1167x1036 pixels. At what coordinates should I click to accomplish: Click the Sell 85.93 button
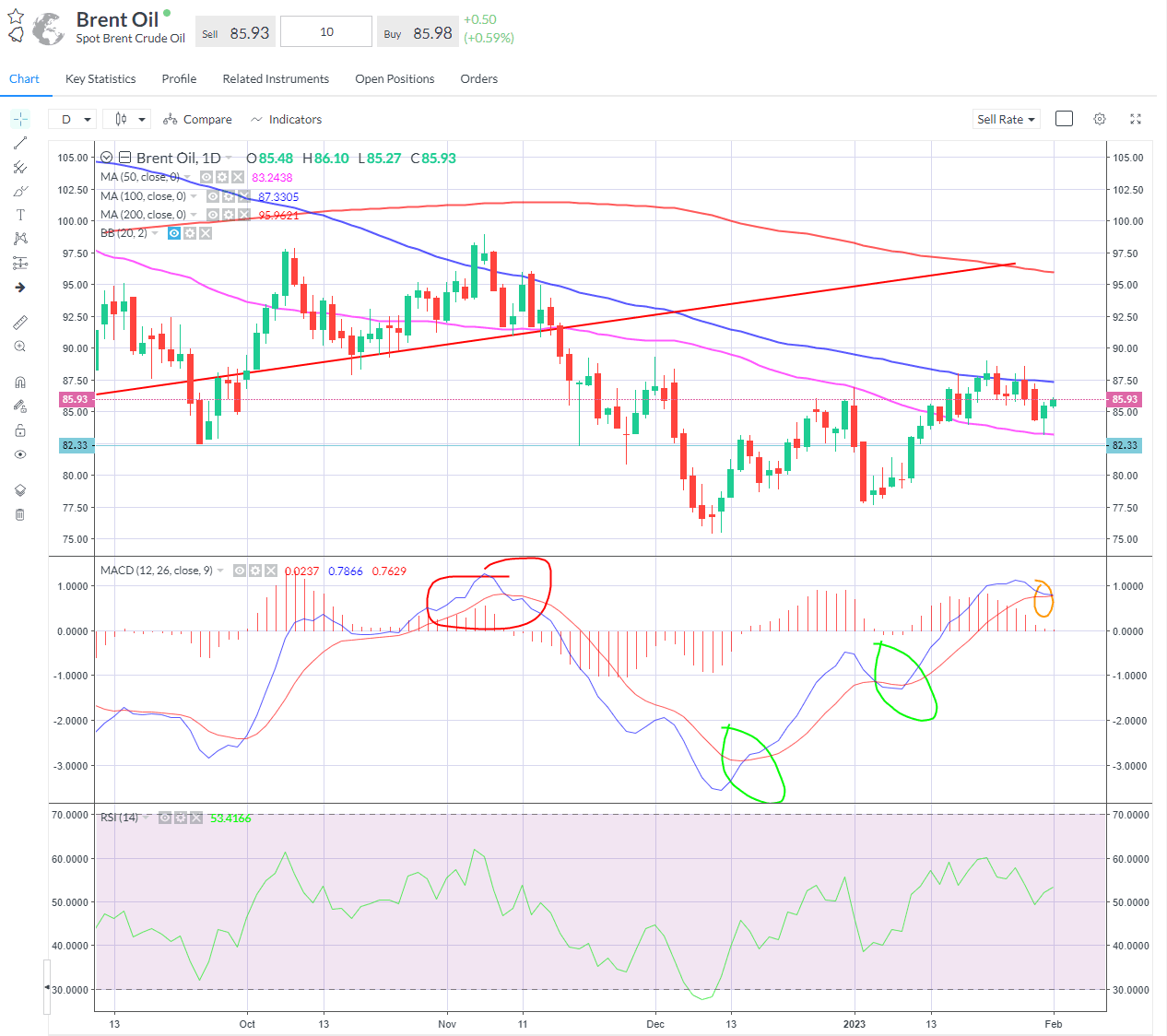pyautogui.click(x=236, y=32)
